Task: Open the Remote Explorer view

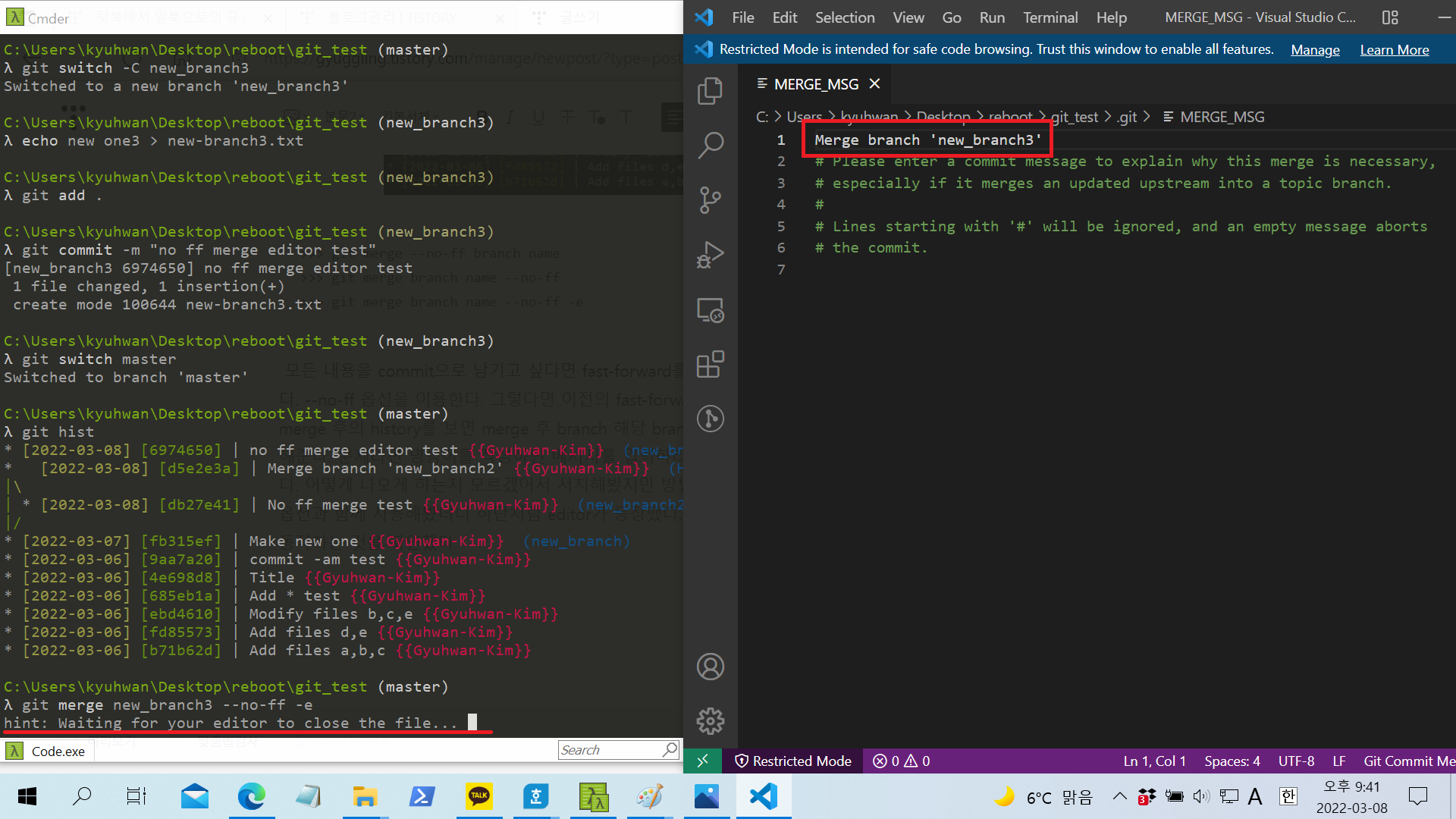Action: tap(710, 310)
